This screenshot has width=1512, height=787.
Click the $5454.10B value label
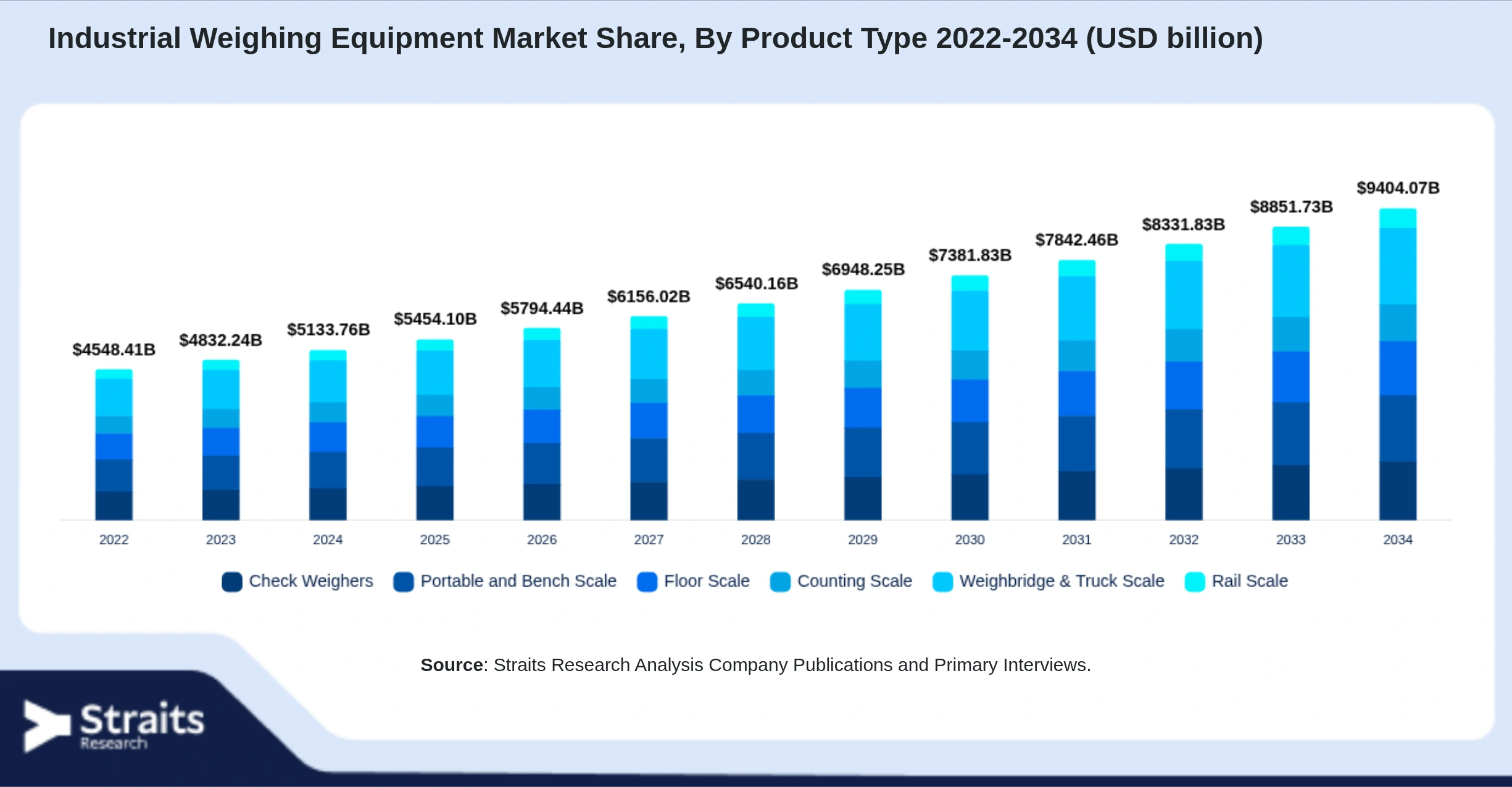pyautogui.click(x=435, y=319)
